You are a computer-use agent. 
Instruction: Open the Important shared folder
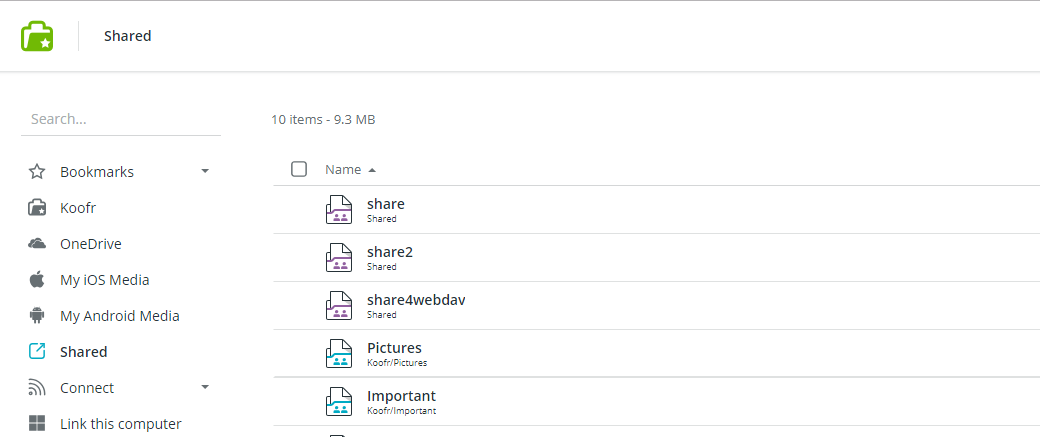(401, 396)
